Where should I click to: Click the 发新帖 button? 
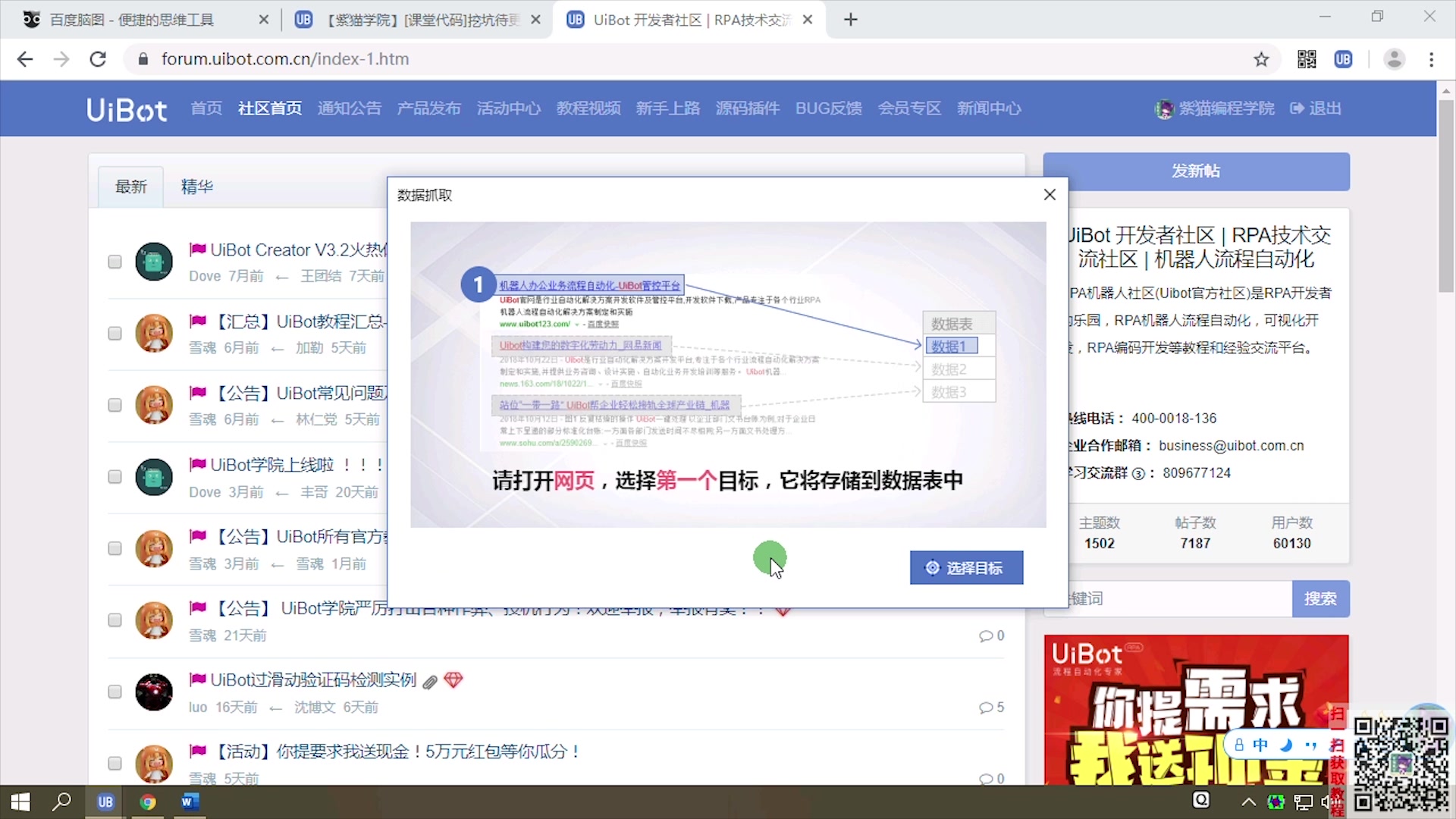(1196, 171)
